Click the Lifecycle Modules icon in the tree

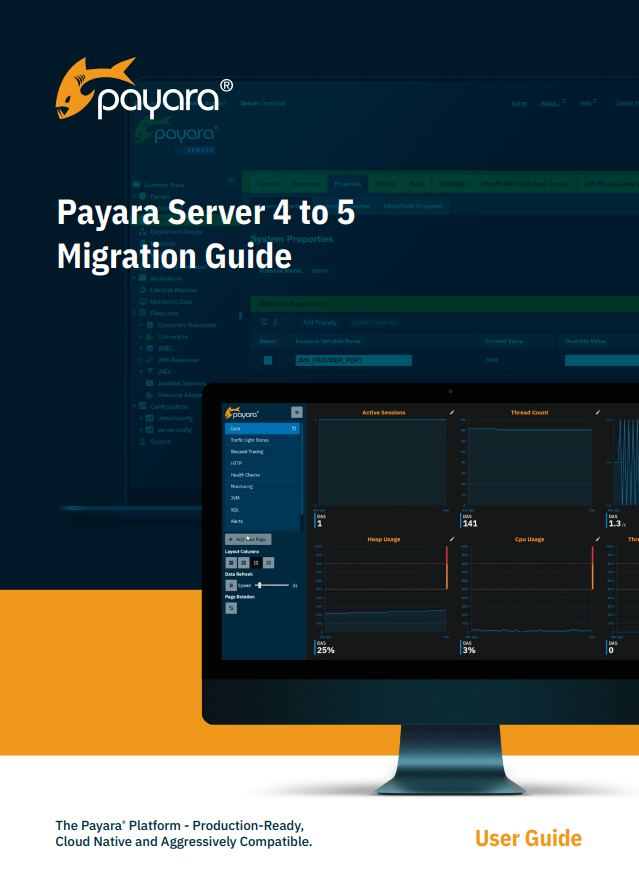143,290
